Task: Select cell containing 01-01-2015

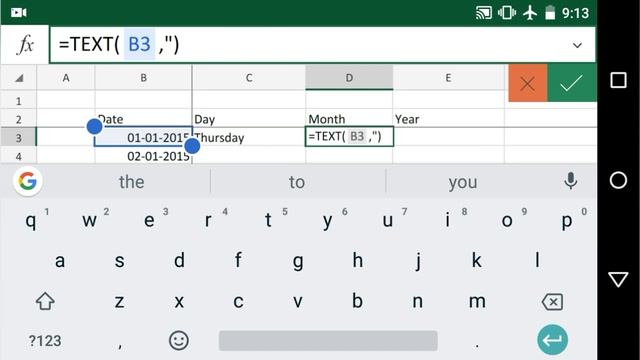Action: 143,137
